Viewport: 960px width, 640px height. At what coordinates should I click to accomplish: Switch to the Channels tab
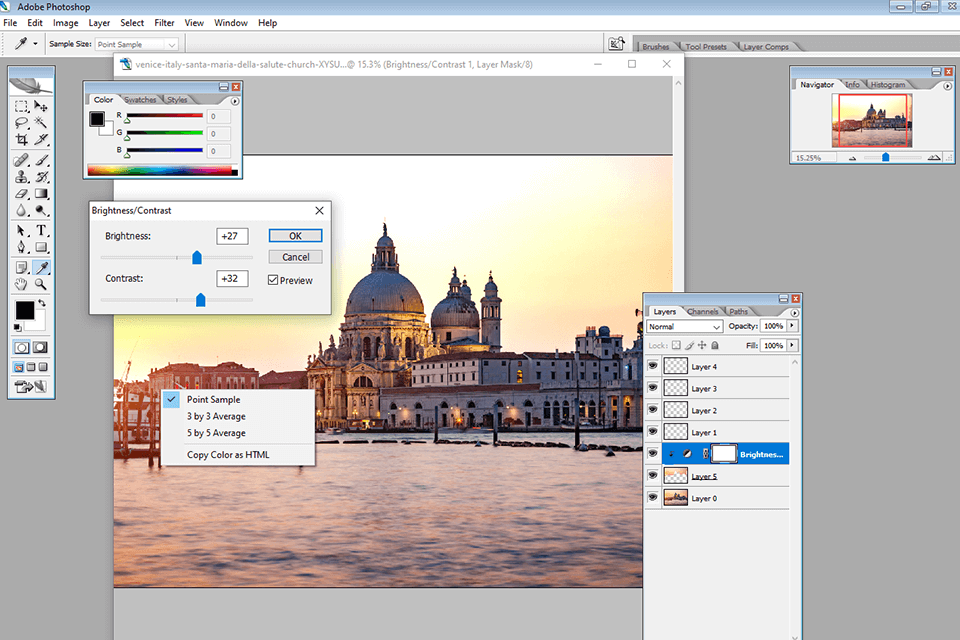(703, 312)
